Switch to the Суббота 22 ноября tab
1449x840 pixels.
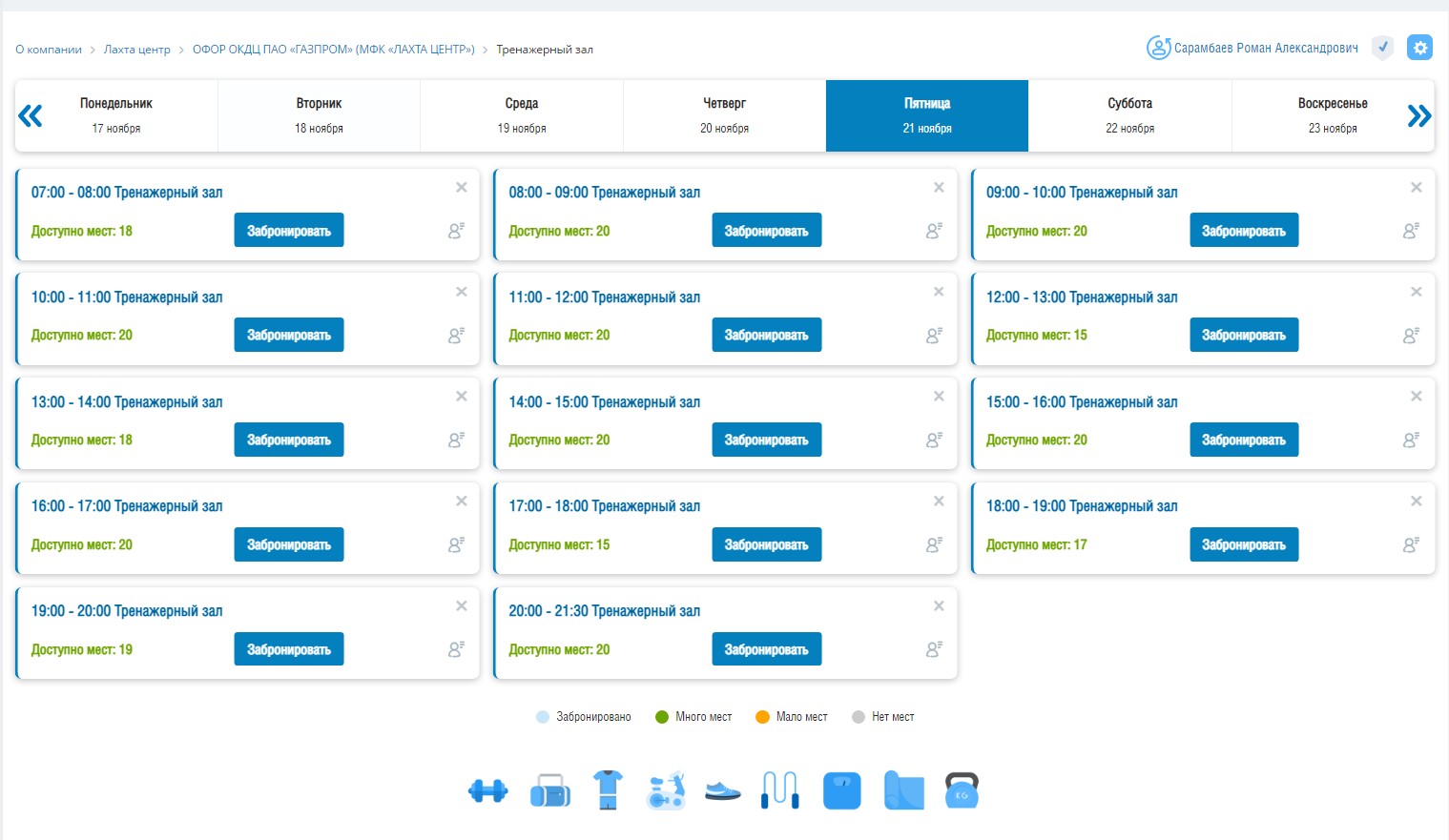pos(1129,115)
